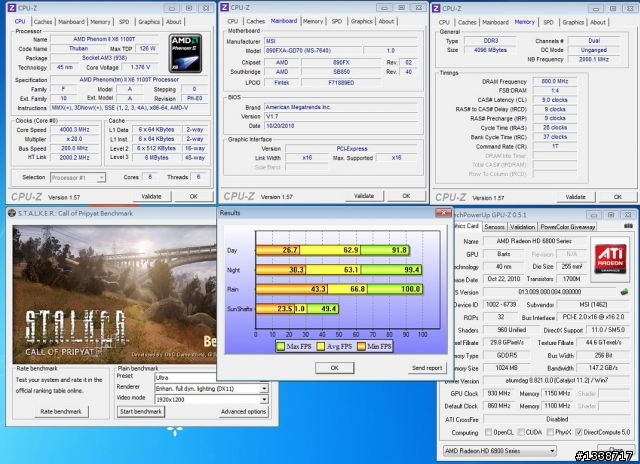Click OK in the Memory CPU-Z window
This screenshot has height=464, width=640.
(618, 197)
